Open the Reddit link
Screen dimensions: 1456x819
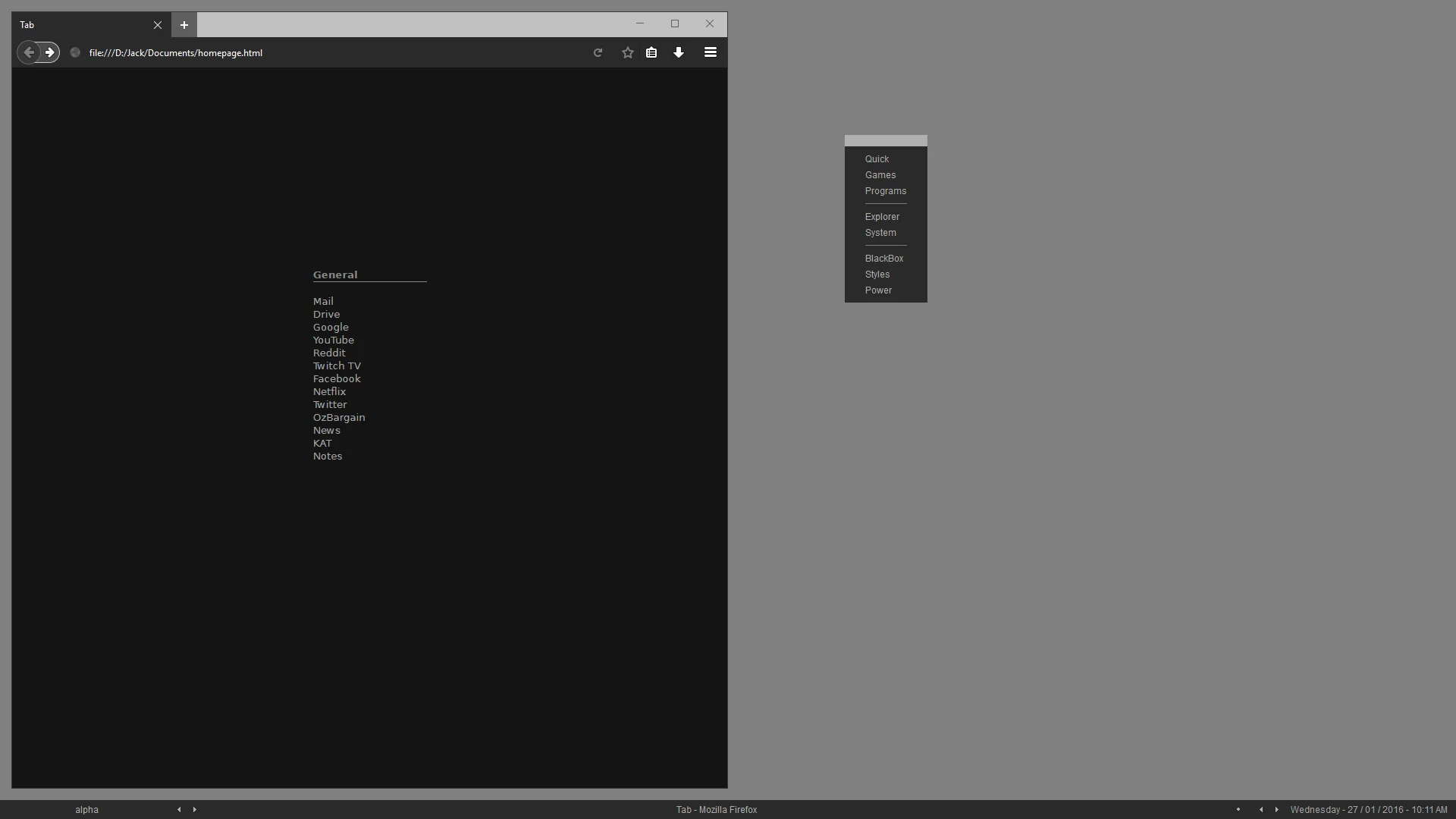329,353
